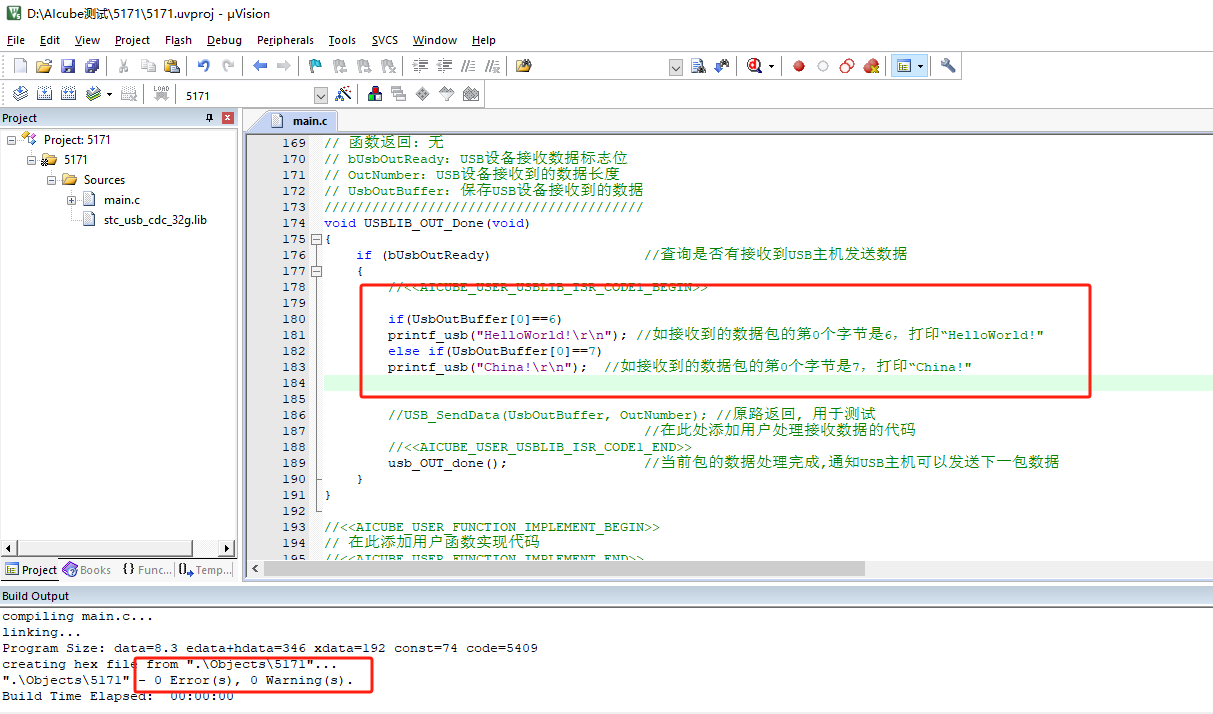
Task: Collapse the 5171 target folder node
Action: click(32, 160)
